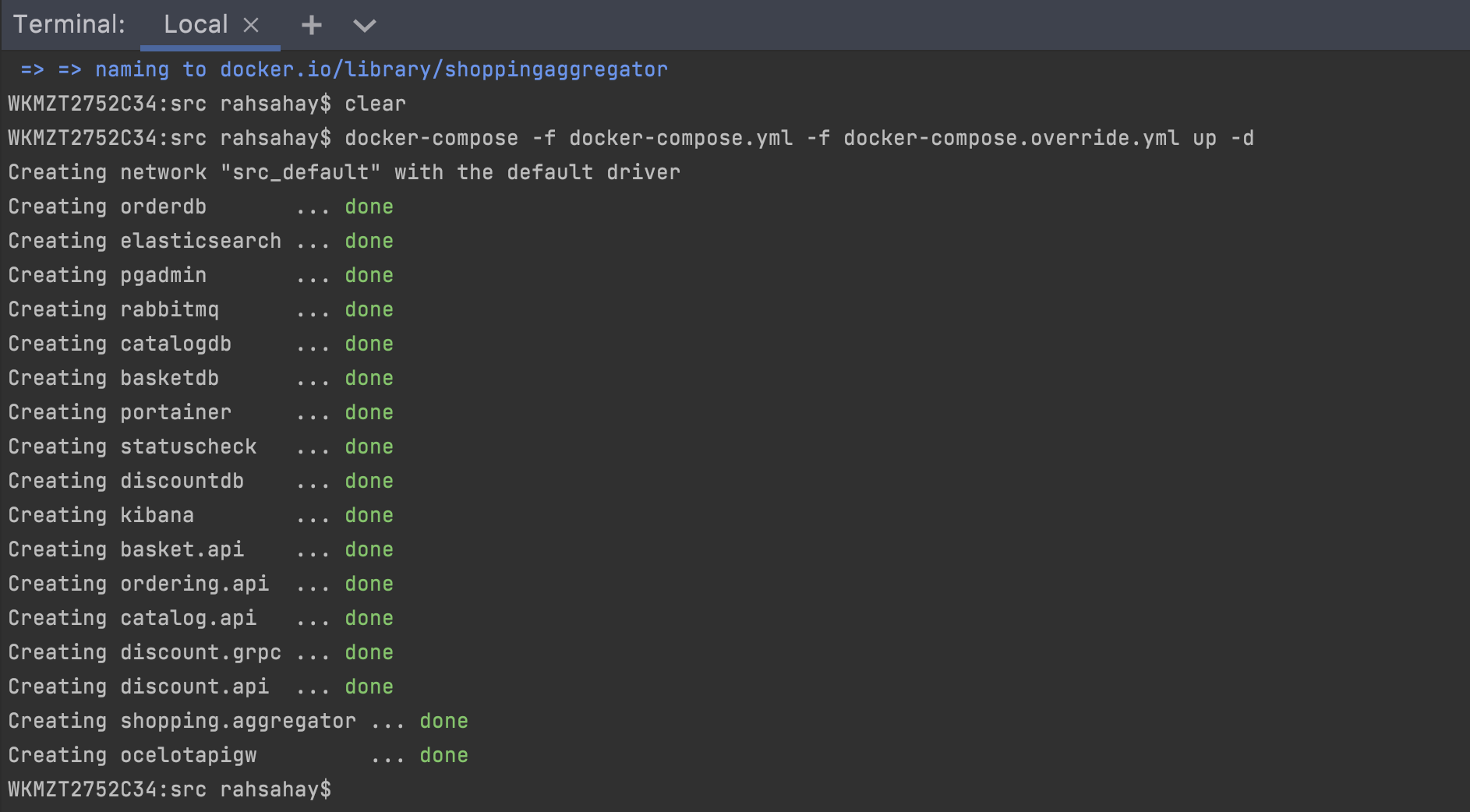Switch to the Local terminal tab
Screen dimensions: 1470x812
tap(196, 24)
